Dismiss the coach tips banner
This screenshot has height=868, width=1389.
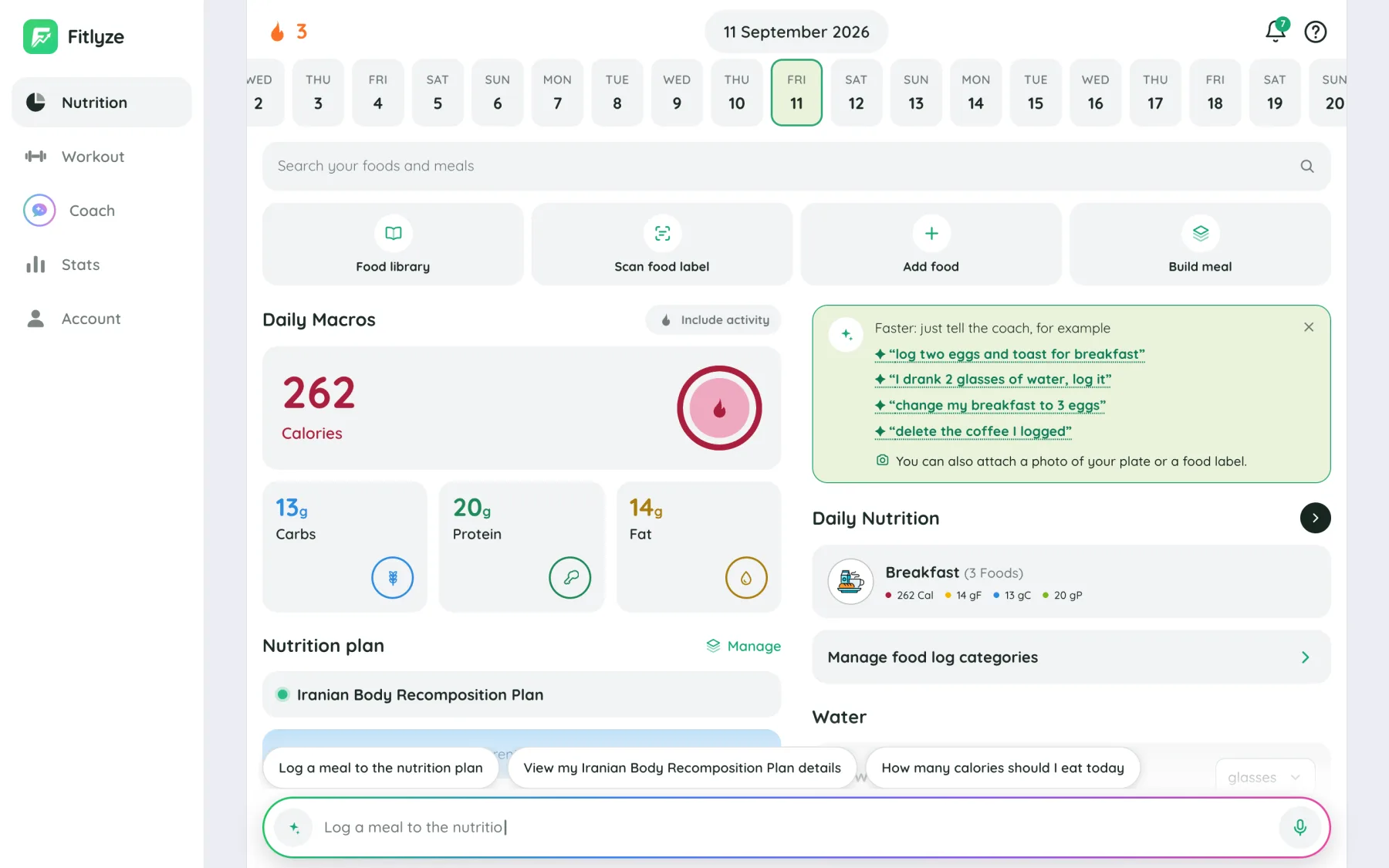[x=1309, y=327]
